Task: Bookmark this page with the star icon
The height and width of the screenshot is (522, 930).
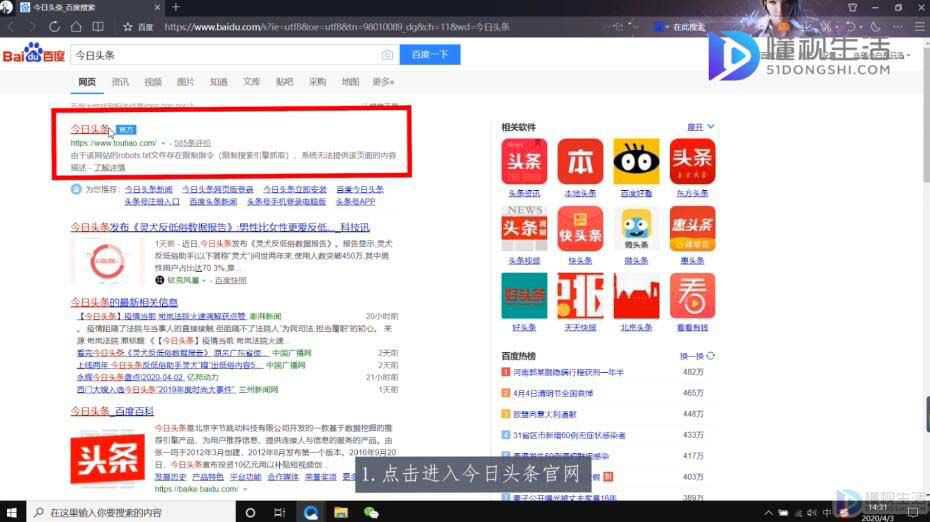Action: coord(128,27)
